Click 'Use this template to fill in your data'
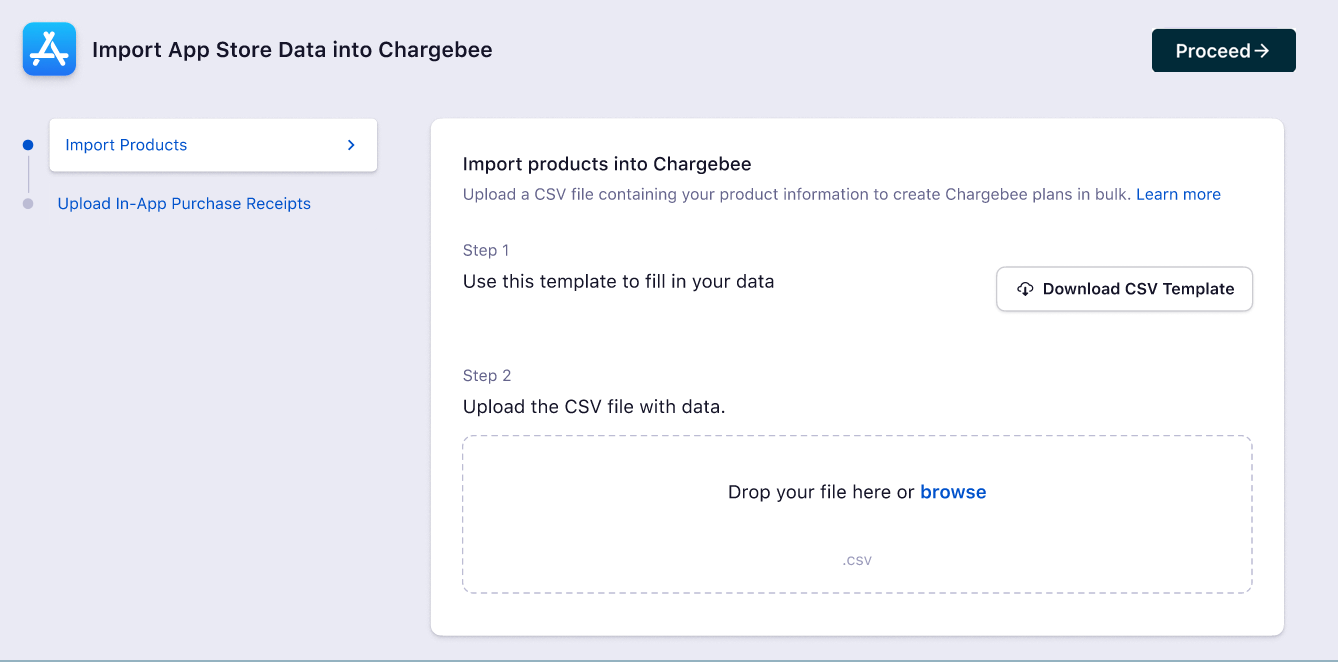Viewport: 1338px width, 662px height. pos(618,281)
